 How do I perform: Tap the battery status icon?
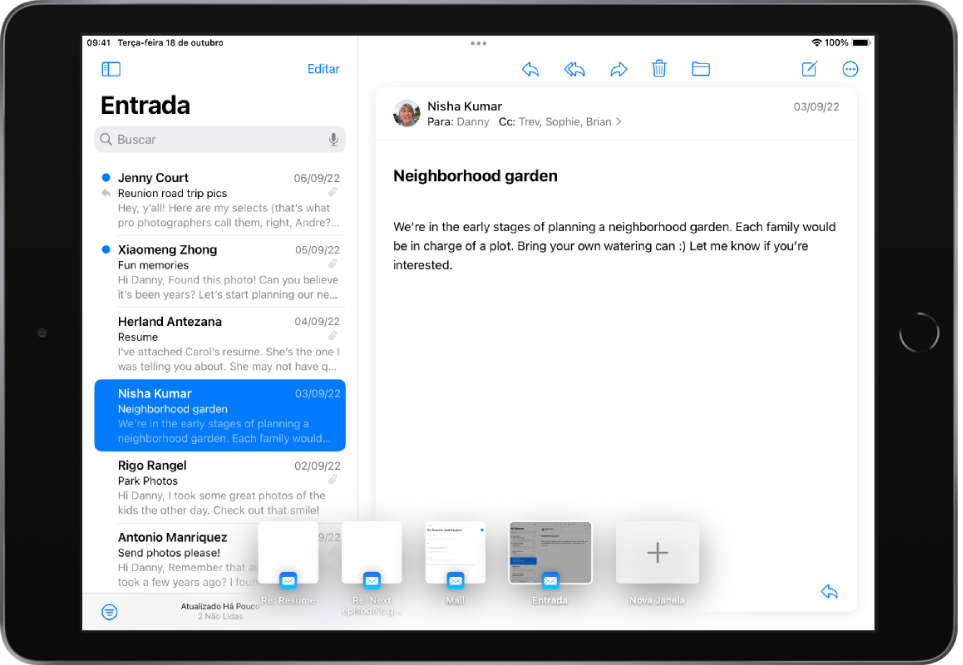[861, 42]
